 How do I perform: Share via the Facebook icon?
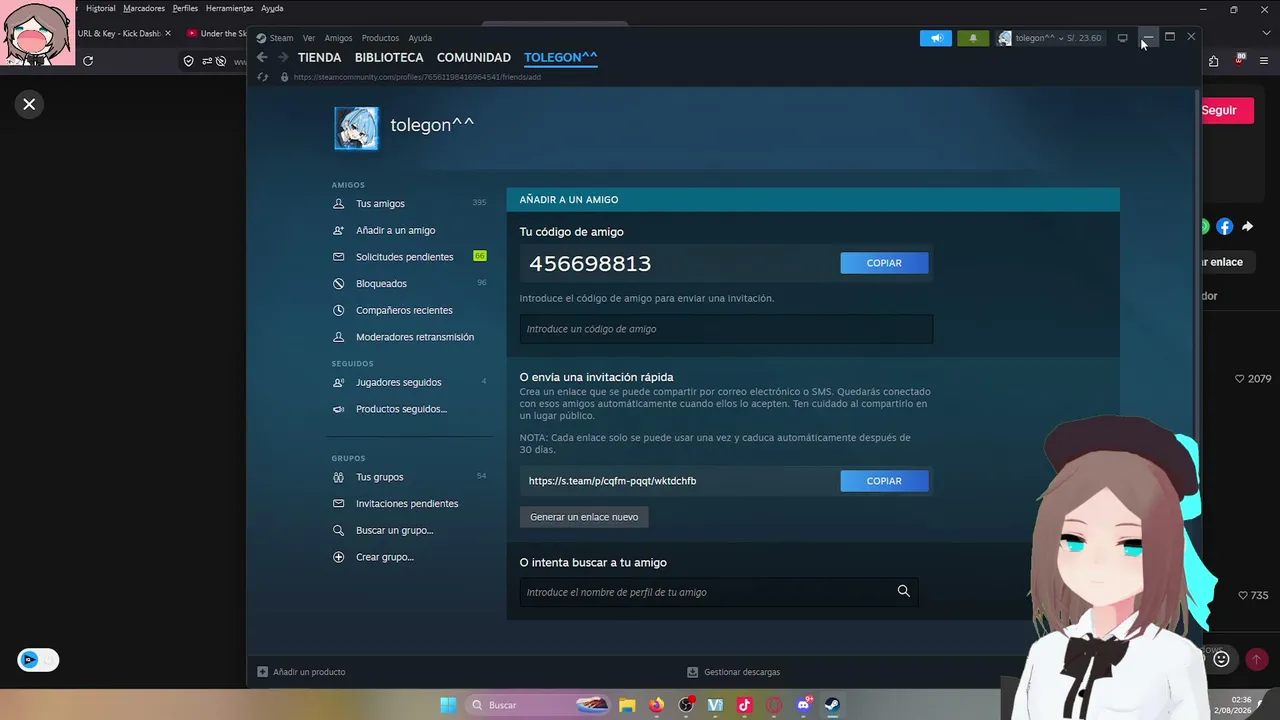tap(1225, 227)
